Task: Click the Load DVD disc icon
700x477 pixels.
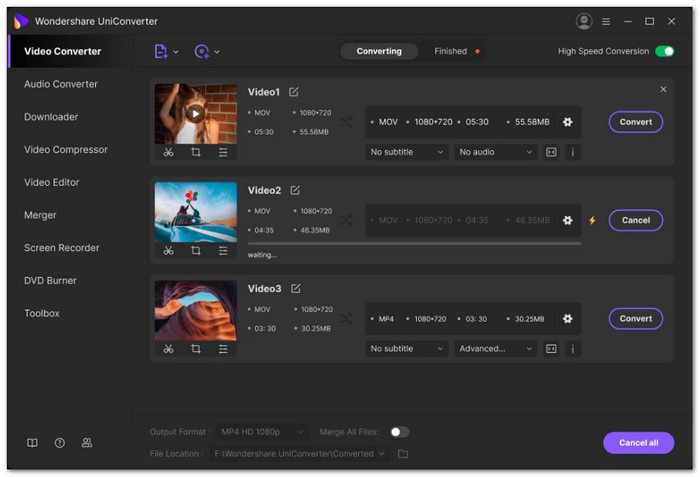Action: click(x=202, y=51)
